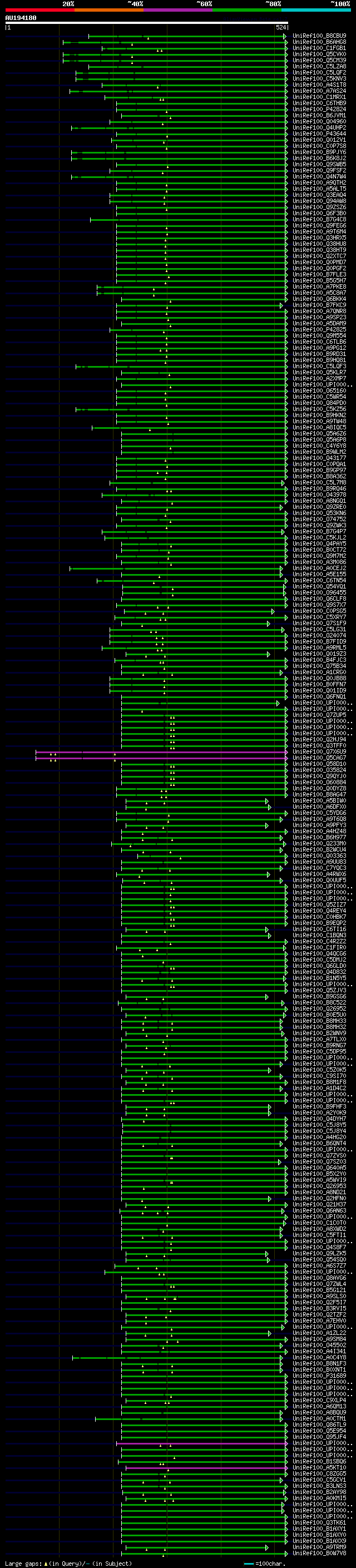
Task: Select the UniRef100_C5YDG6 label
Action: pos(319,813)
